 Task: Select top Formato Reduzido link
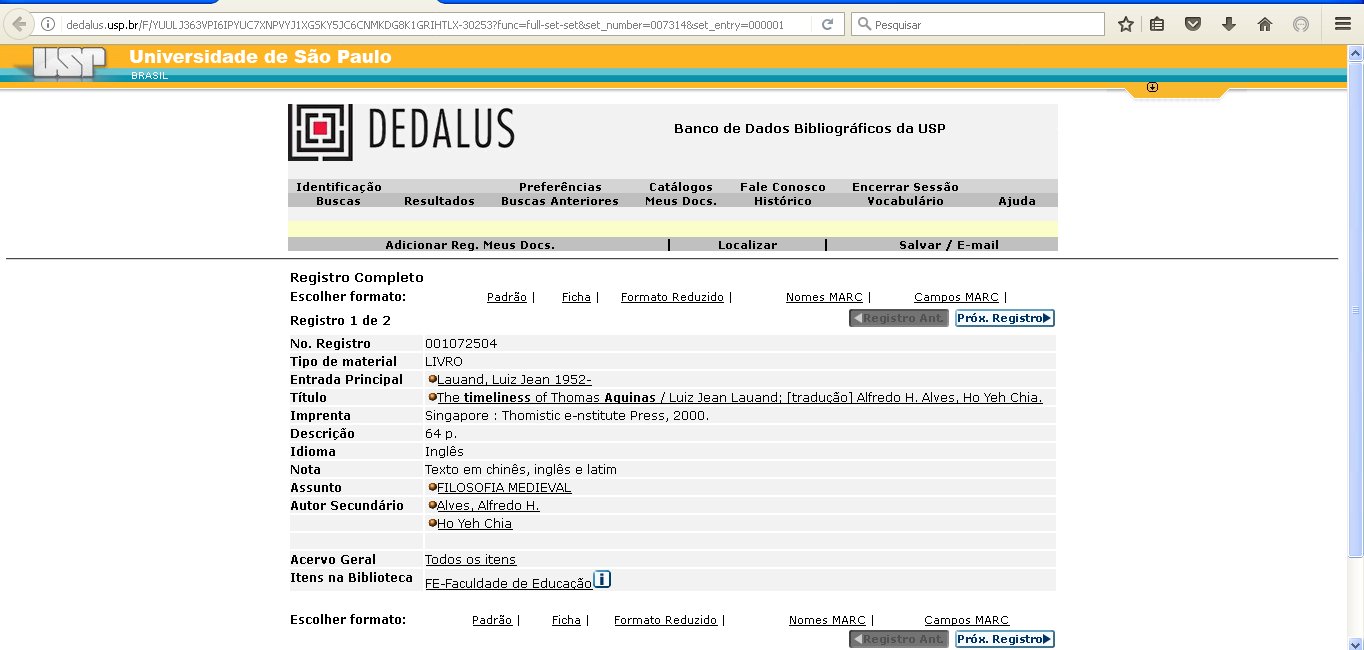pyautogui.click(x=672, y=297)
